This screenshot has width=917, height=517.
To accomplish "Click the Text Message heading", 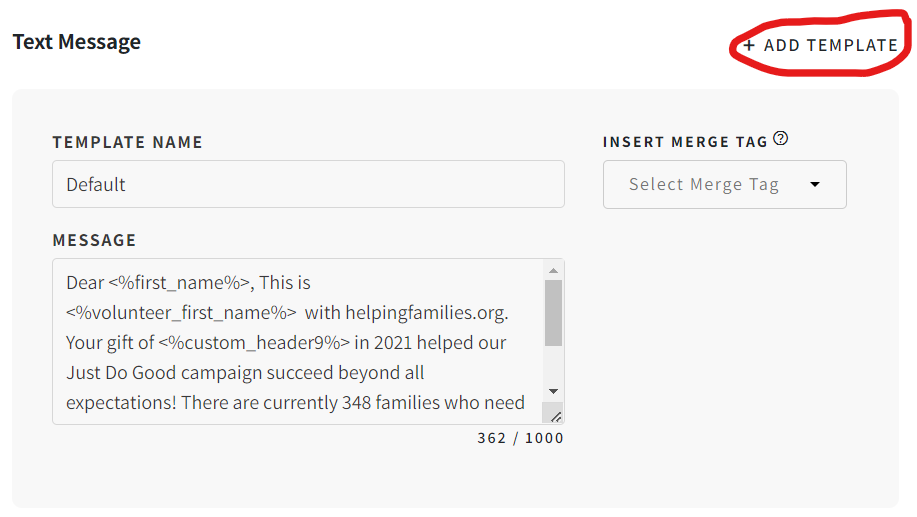I will click(x=77, y=42).
